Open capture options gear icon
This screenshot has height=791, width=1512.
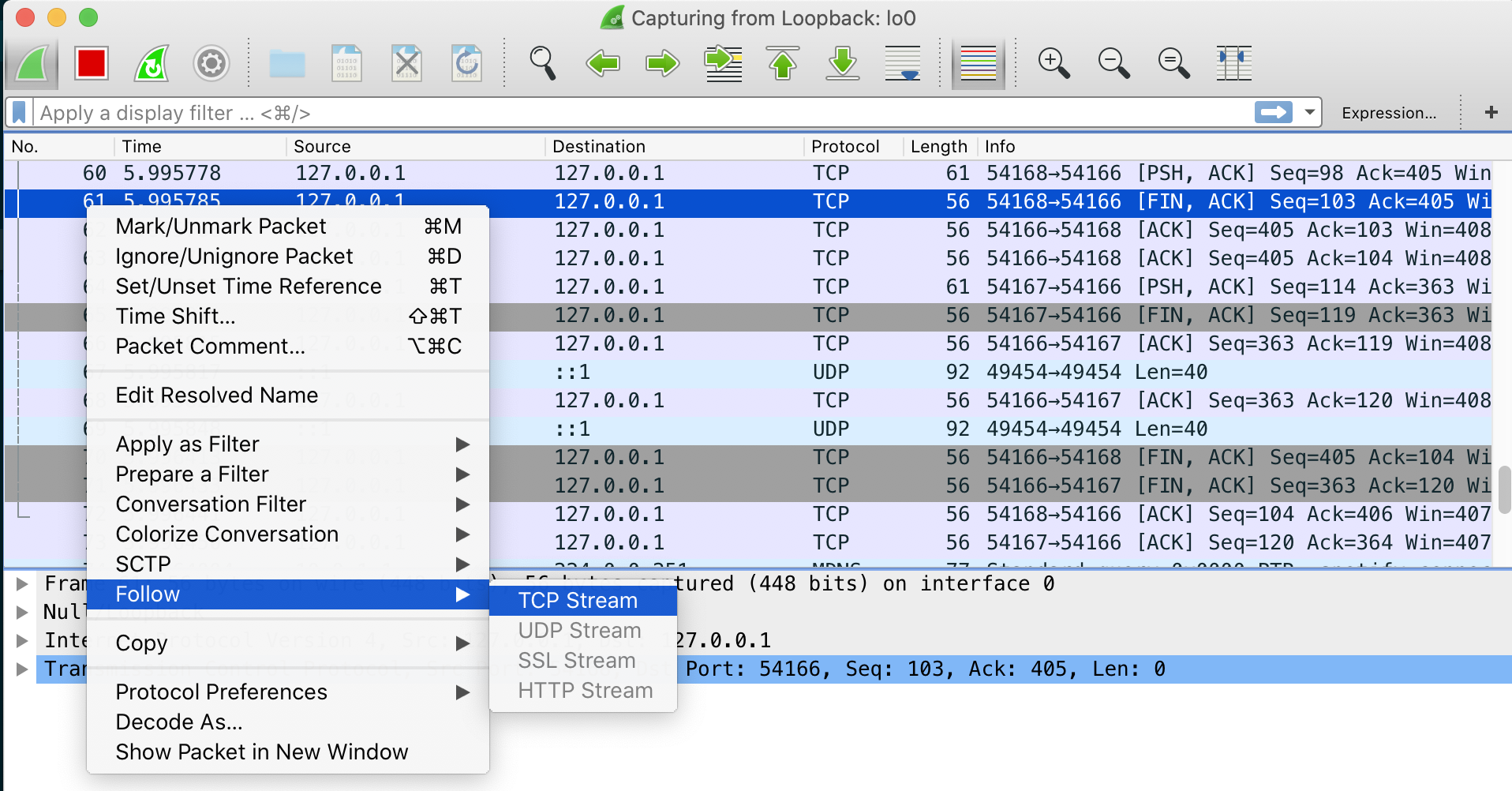[211, 63]
